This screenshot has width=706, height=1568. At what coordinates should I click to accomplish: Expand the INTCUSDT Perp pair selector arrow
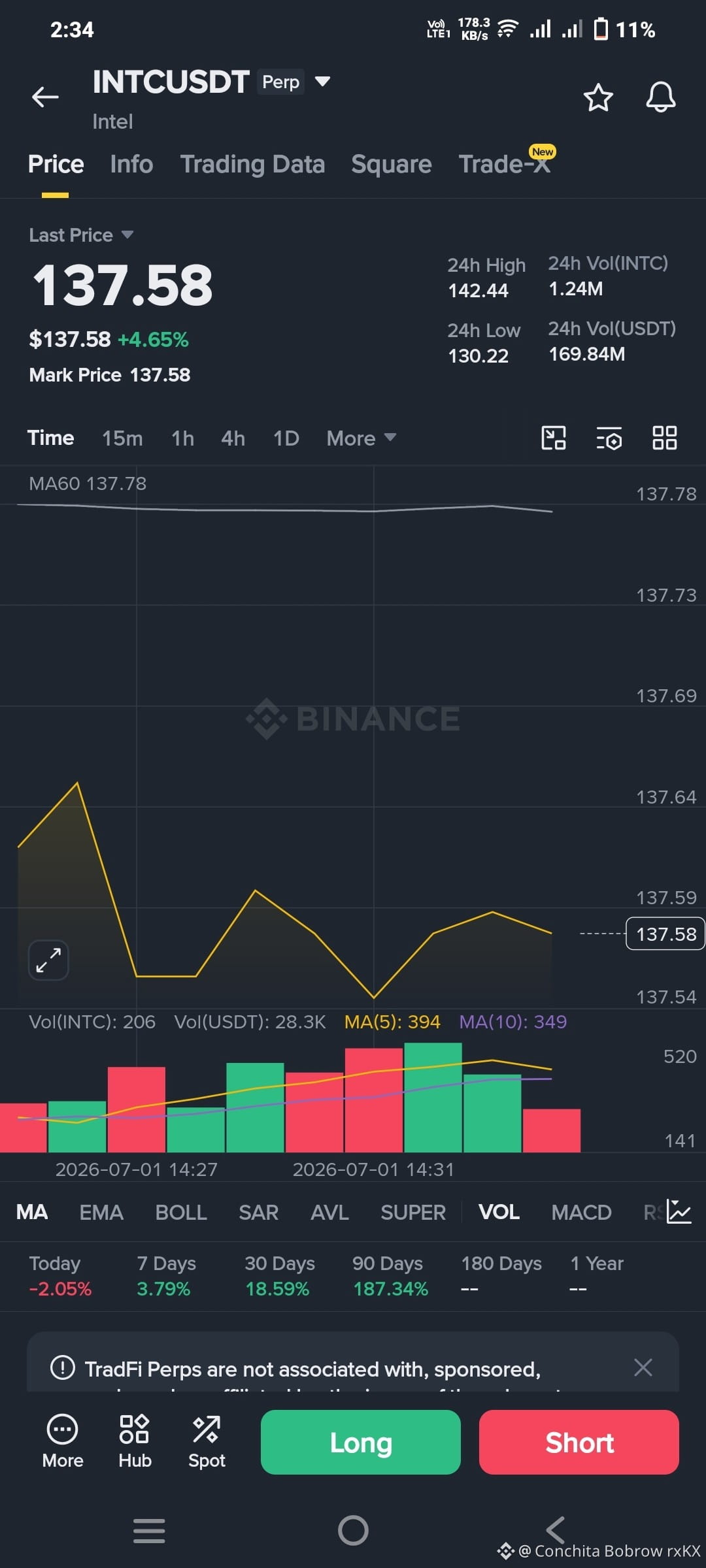point(322,82)
